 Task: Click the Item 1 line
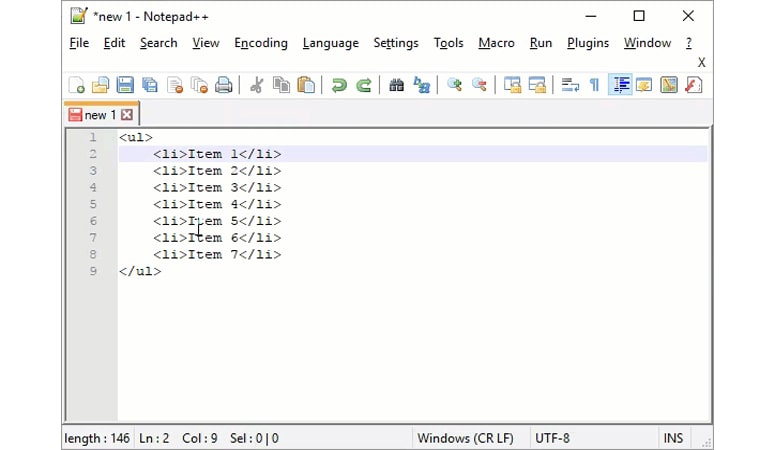pyautogui.click(x=217, y=154)
